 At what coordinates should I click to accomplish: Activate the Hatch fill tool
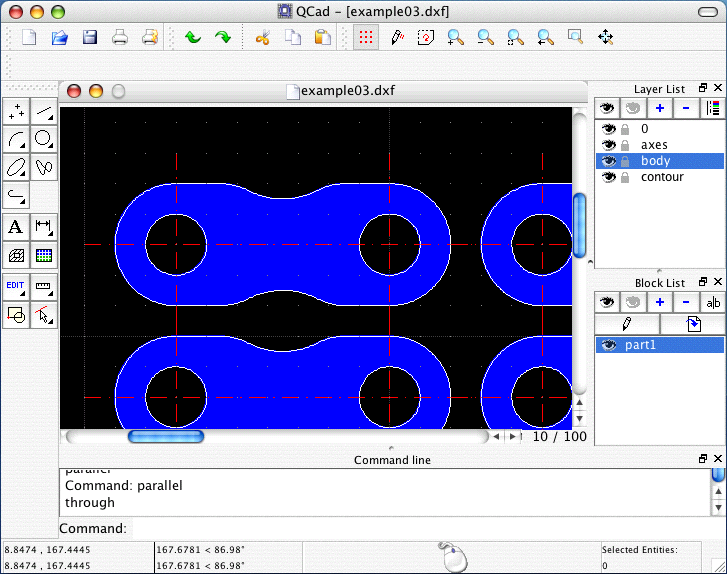[16, 255]
